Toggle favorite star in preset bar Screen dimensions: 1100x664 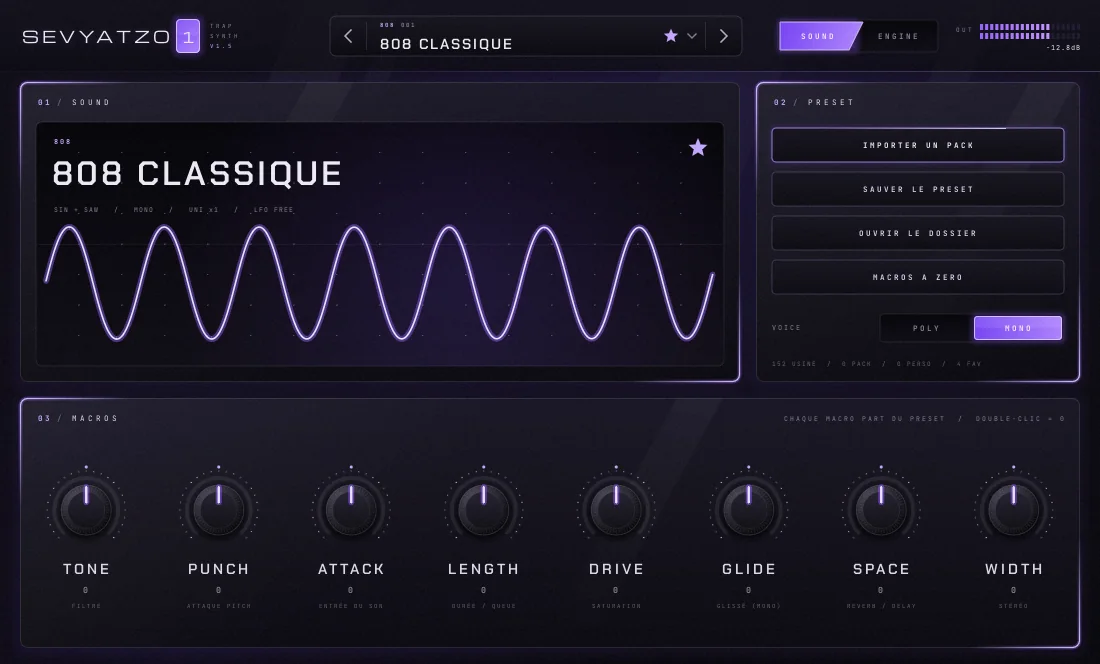[x=671, y=36]
